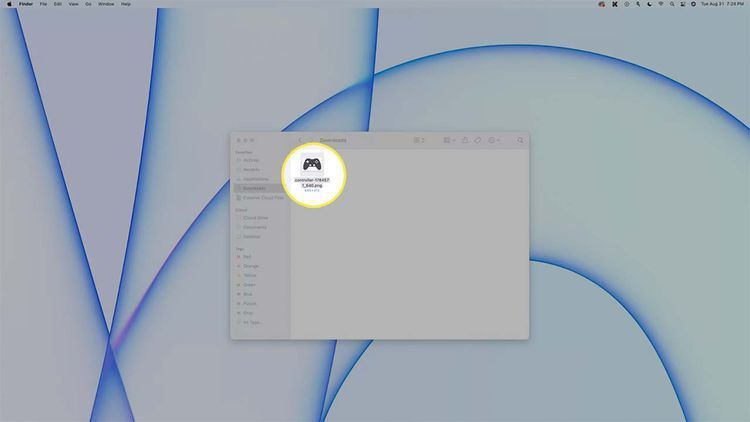The height and width of the screenshot is (422, 750).
Task: Open the File menu in menu bar
Action: click(x=43, y=4)
